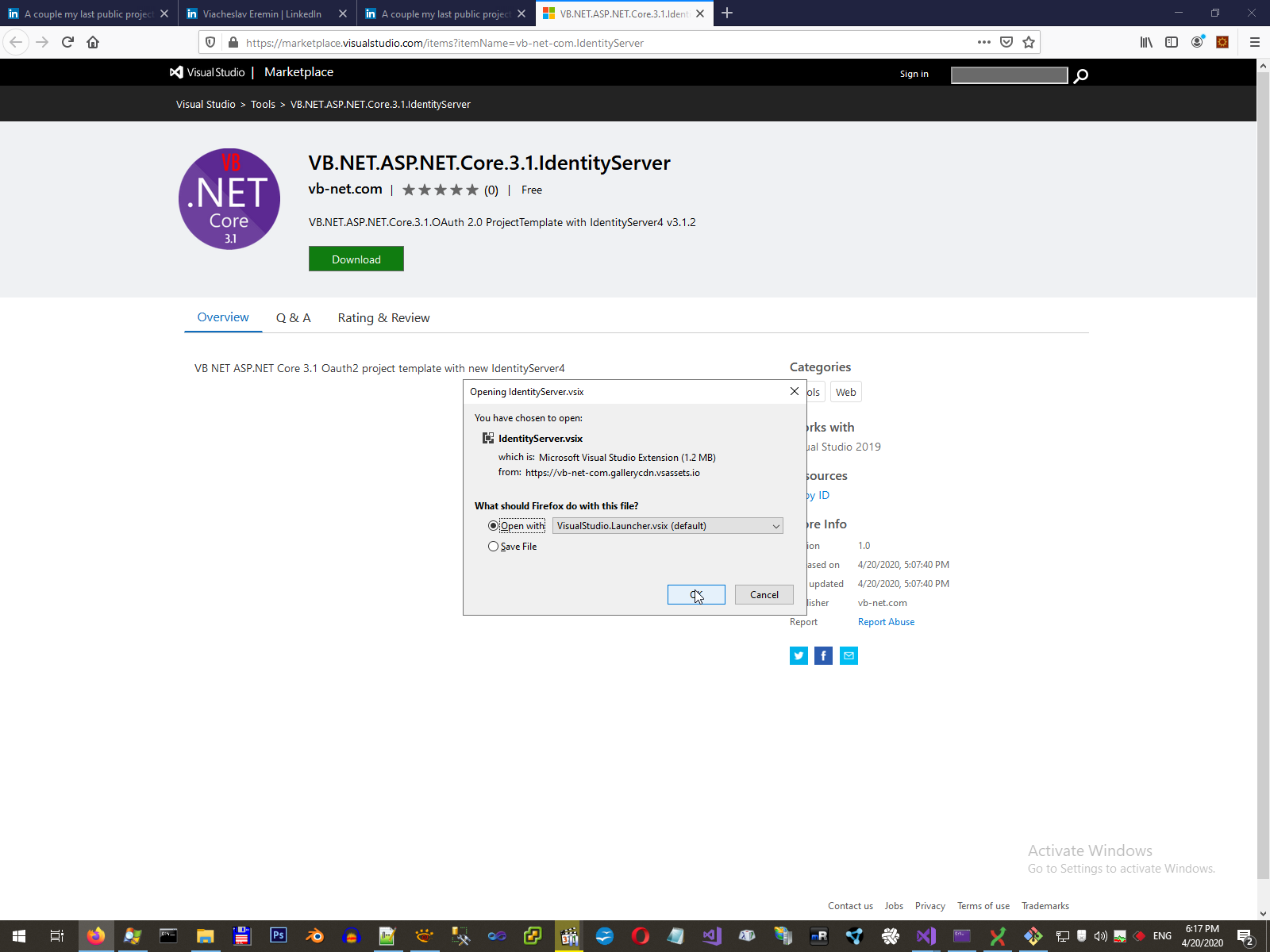Open Blender from the taskbar
The image size is (1270, 952).
point(315,936)
